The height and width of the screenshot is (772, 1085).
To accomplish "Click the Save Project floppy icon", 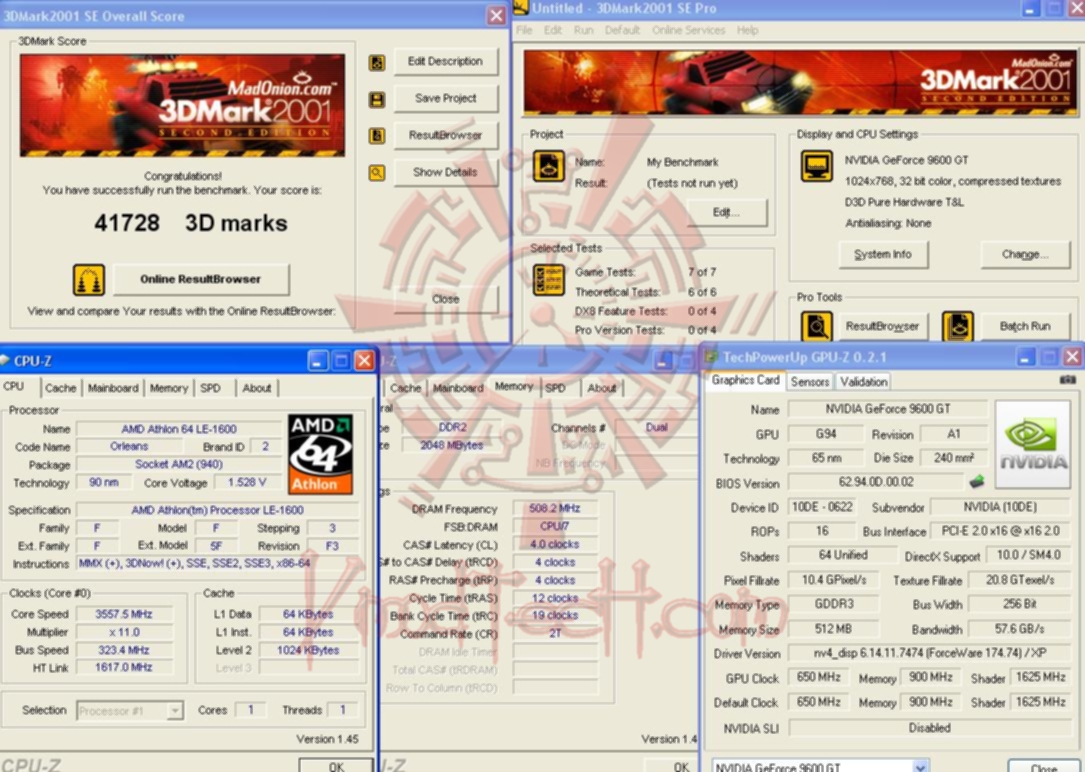I will pyautogui.click(x=377, y=100).
